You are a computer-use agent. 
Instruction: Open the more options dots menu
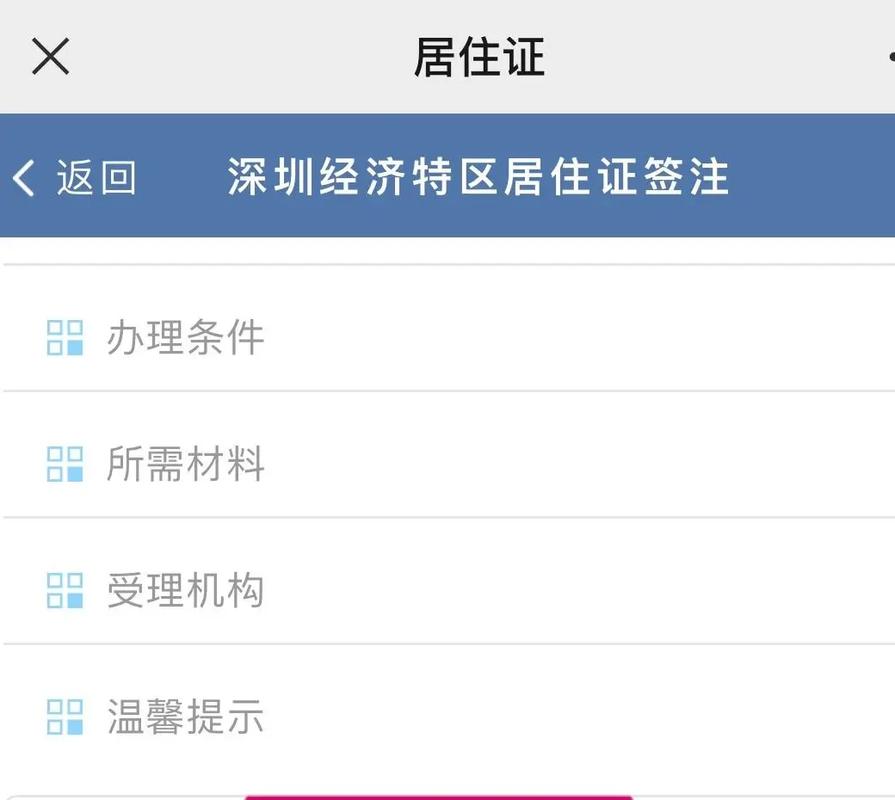[x=891, y=56]
